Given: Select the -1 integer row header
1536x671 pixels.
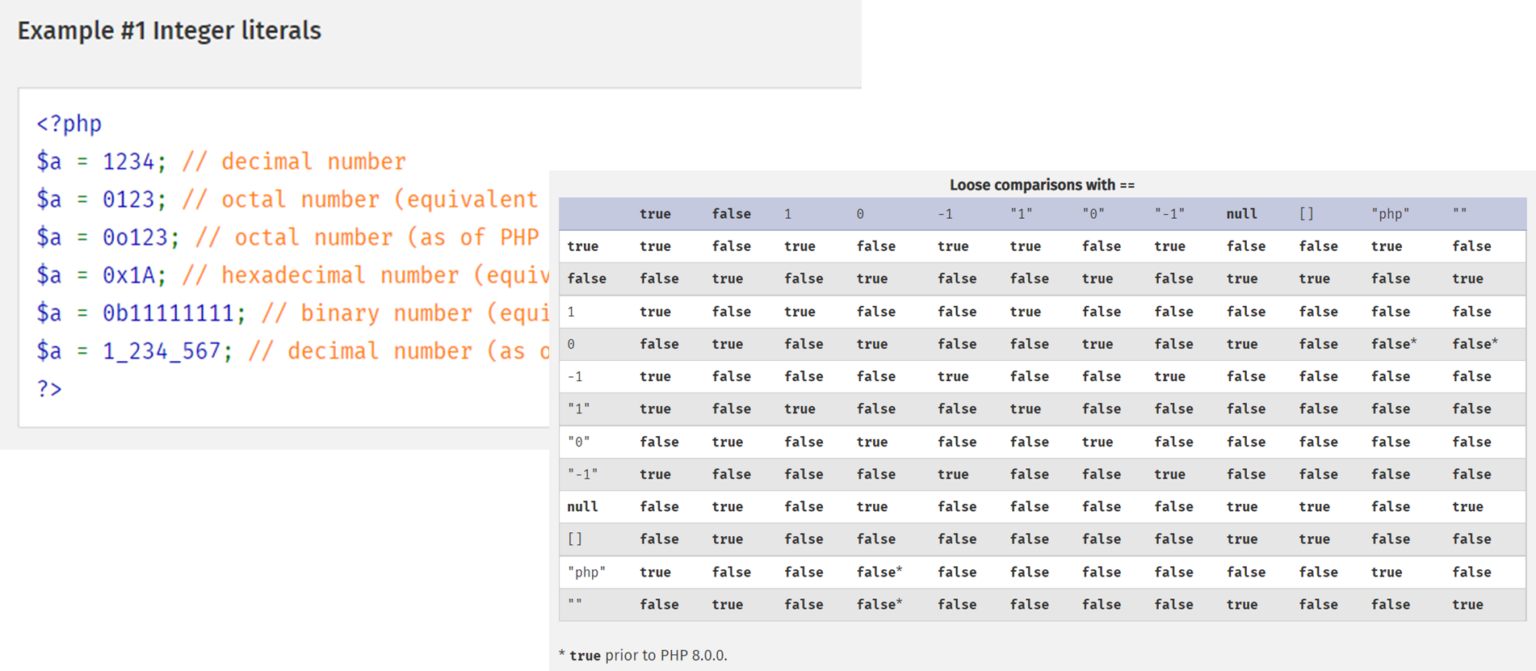Looking at the screenshot, I should 576,377.
